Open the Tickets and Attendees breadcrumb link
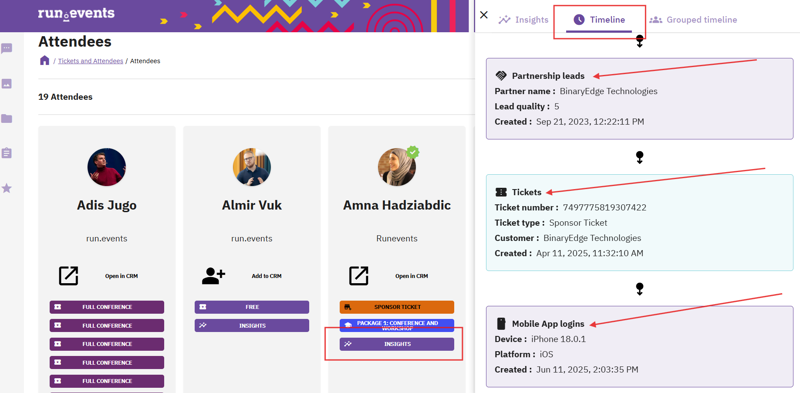Viewport: 800px width, 393px height. [x=90, y=61]
